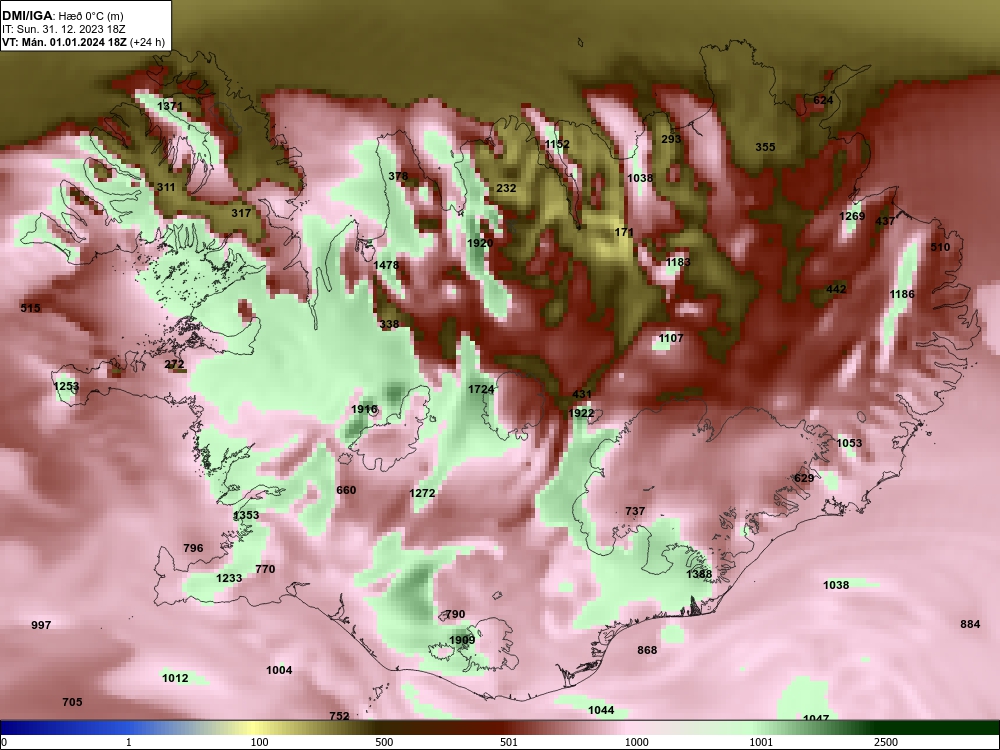The image size is (1000, 750).
Task: Click the map value 1478
Action: coord(386,265)
